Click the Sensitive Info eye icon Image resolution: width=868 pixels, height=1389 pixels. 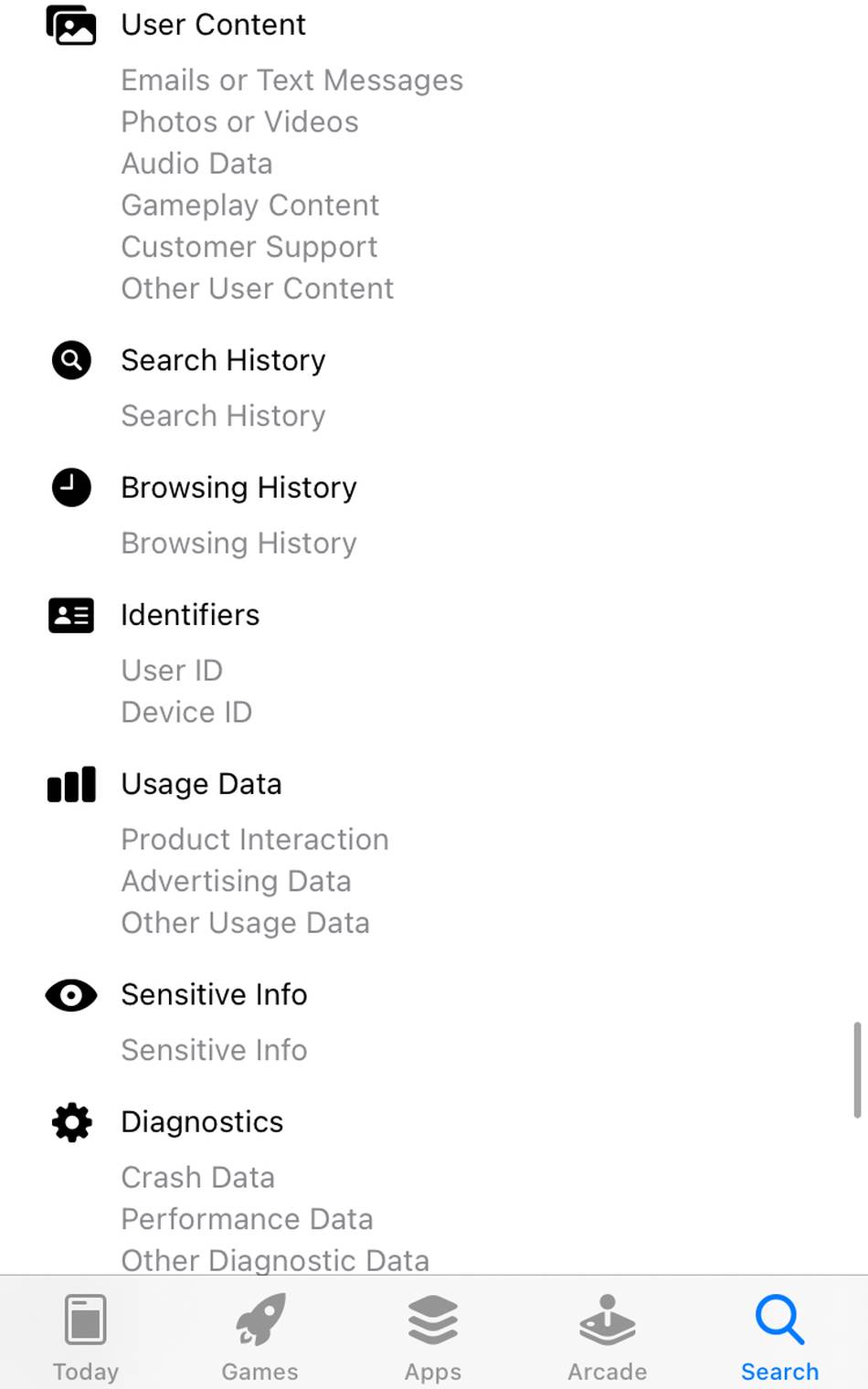pyautogui.click(x=71, y=995)
